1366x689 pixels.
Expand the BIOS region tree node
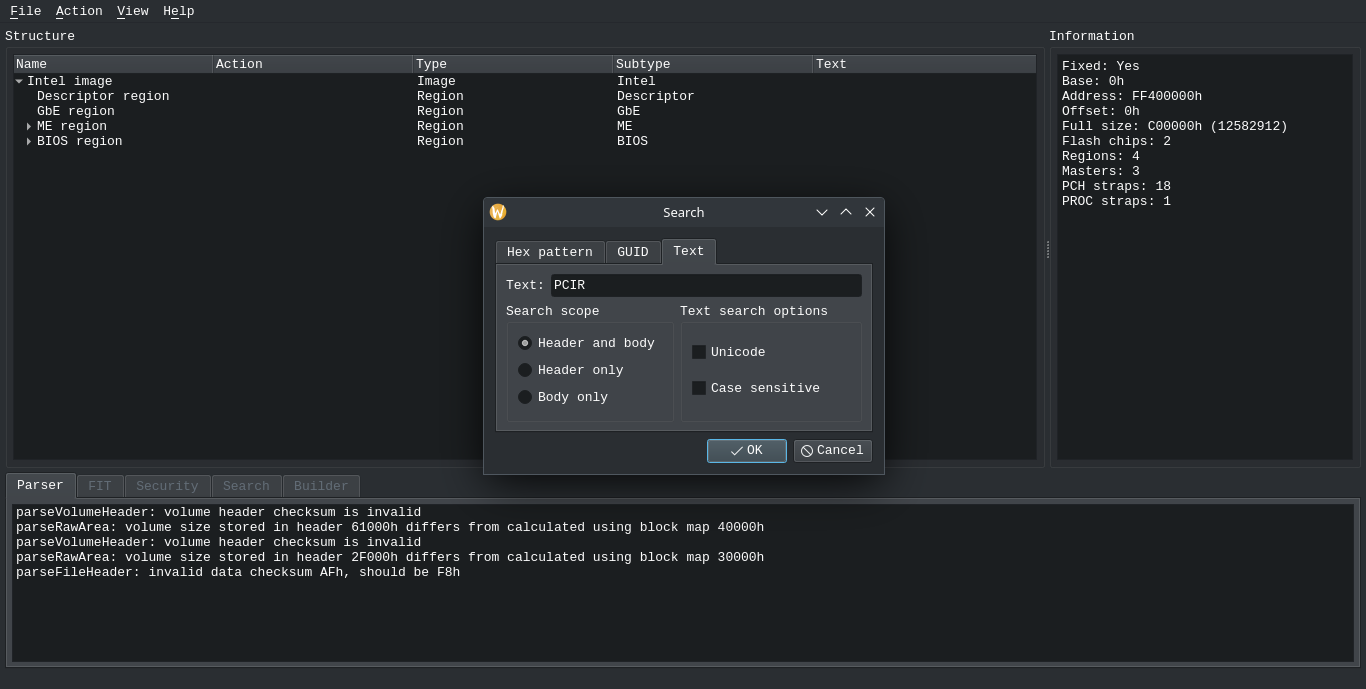coord(29,142)
